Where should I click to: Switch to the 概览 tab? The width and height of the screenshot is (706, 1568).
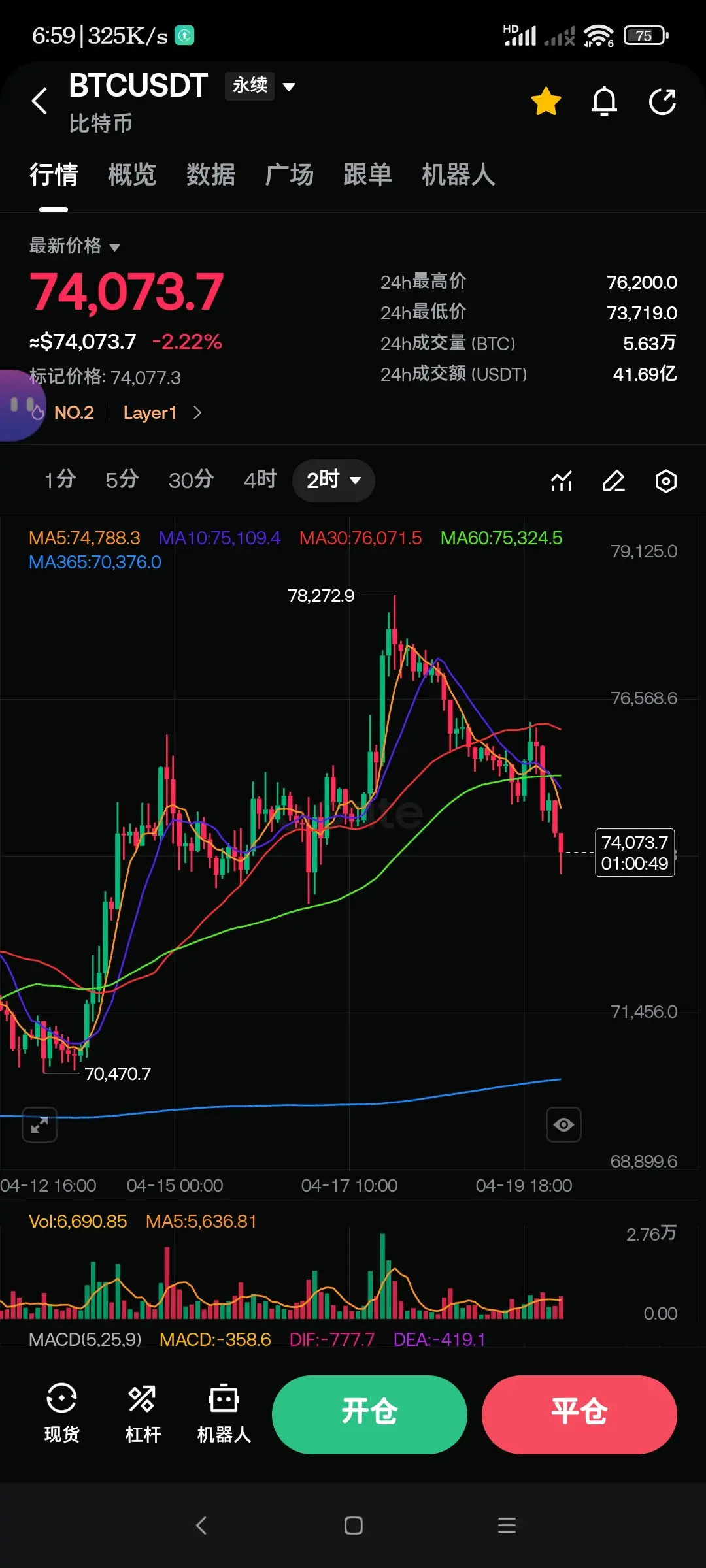point(132,174)
